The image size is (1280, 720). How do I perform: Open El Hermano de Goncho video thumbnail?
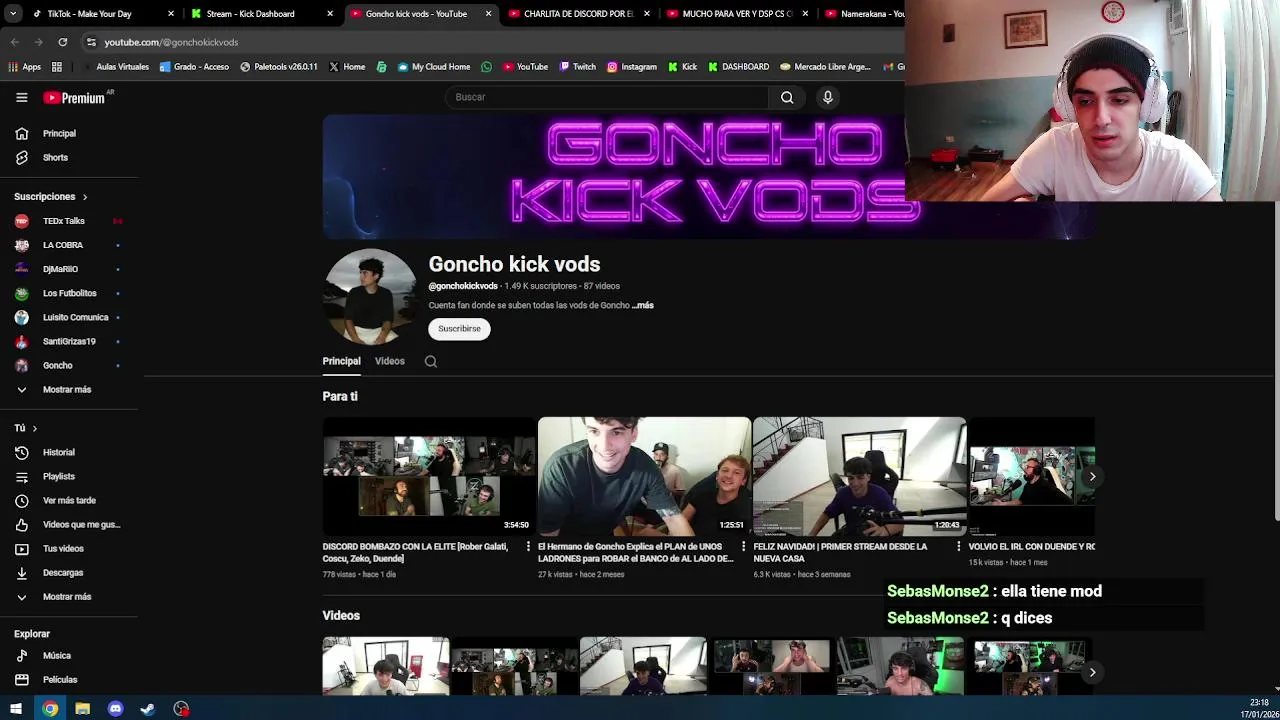[x=644, y=476]
